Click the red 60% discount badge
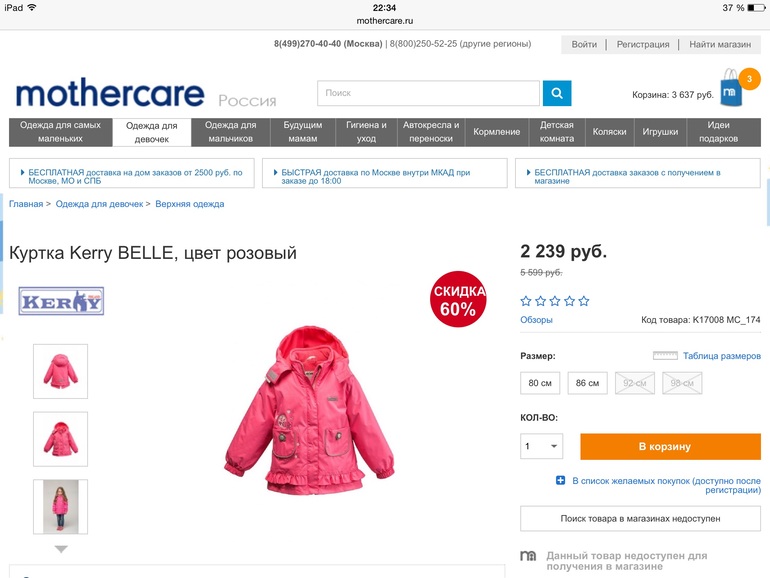The height and width of the screenshot is (578, 770). click(458, 299)
